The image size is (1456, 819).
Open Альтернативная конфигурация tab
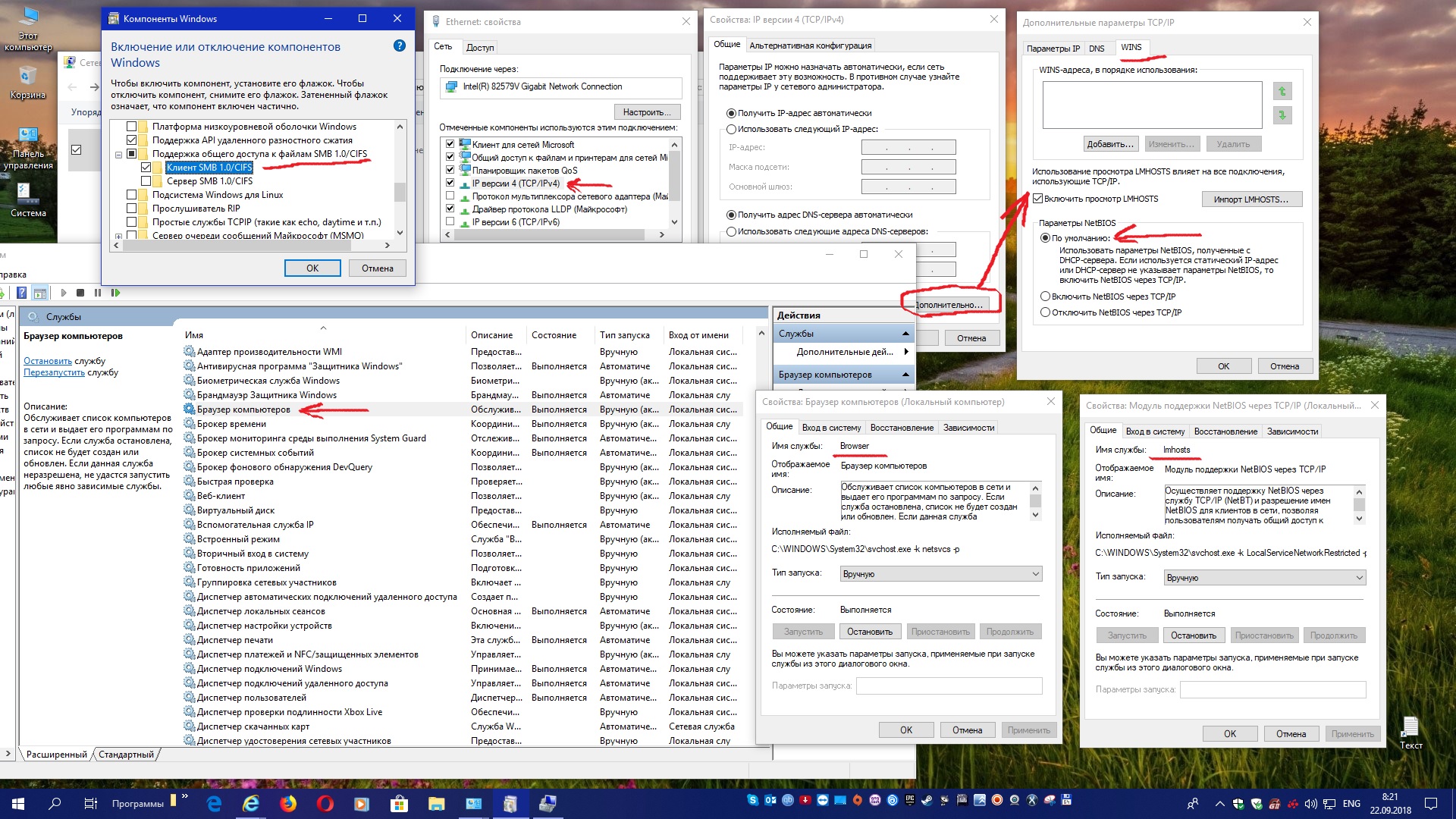(811, 45)
